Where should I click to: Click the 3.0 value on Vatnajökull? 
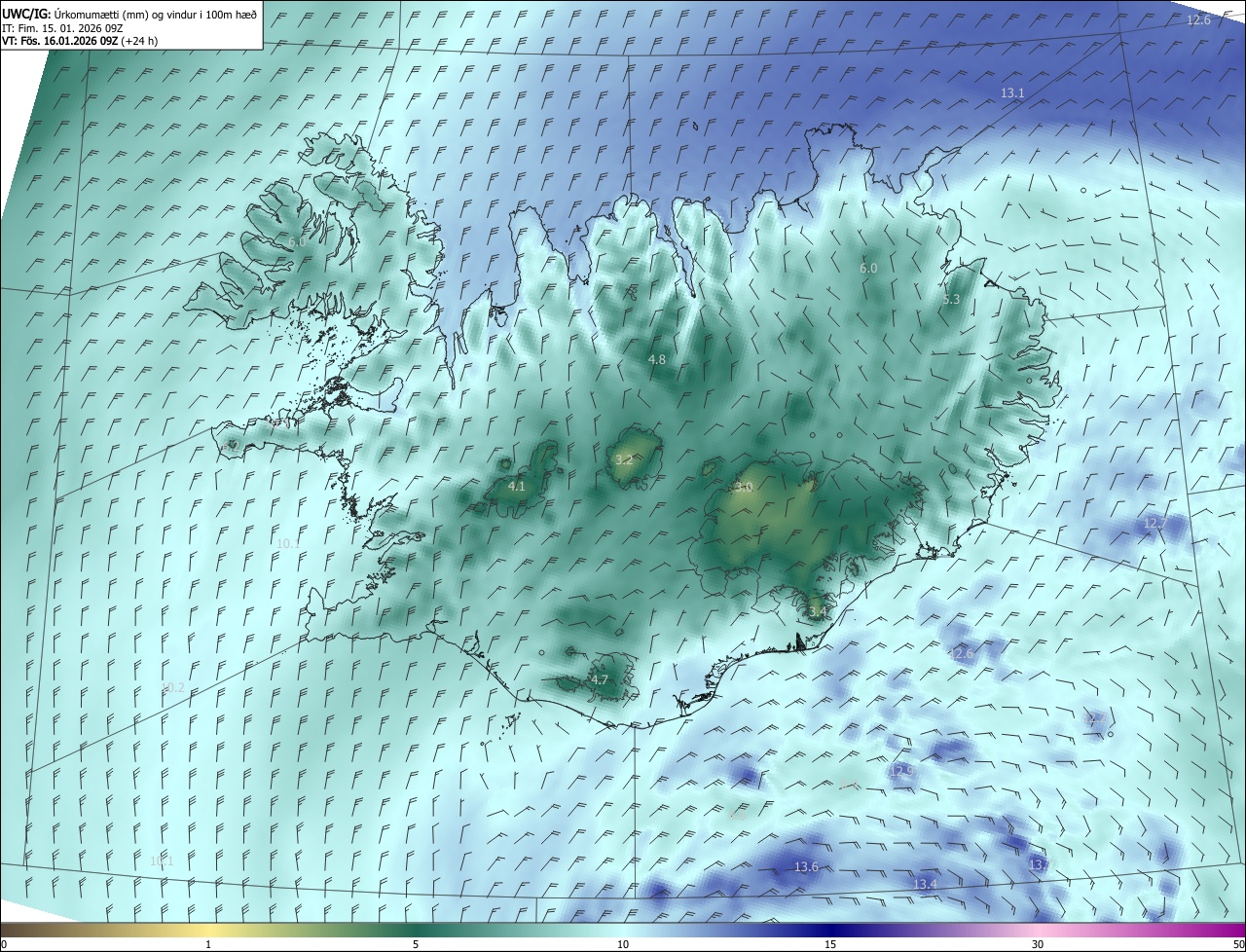pyautogui.click(x=744, y=487)
